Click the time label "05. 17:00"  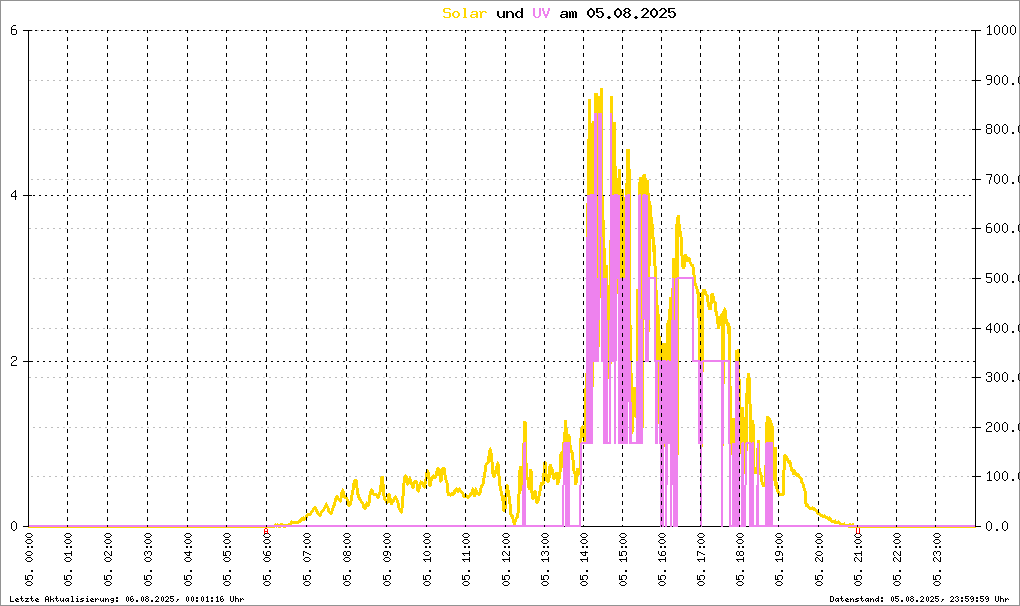pos(701,560)
